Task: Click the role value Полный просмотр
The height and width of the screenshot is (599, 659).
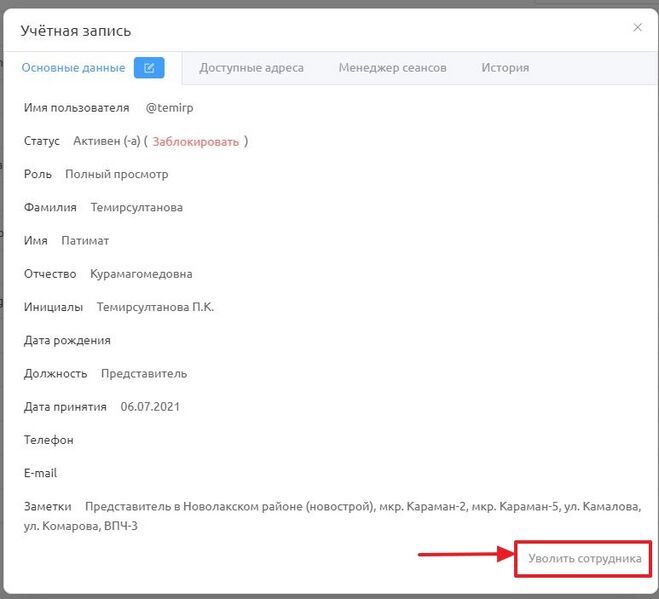Action: pyautogui.click(x=117, y=174)
